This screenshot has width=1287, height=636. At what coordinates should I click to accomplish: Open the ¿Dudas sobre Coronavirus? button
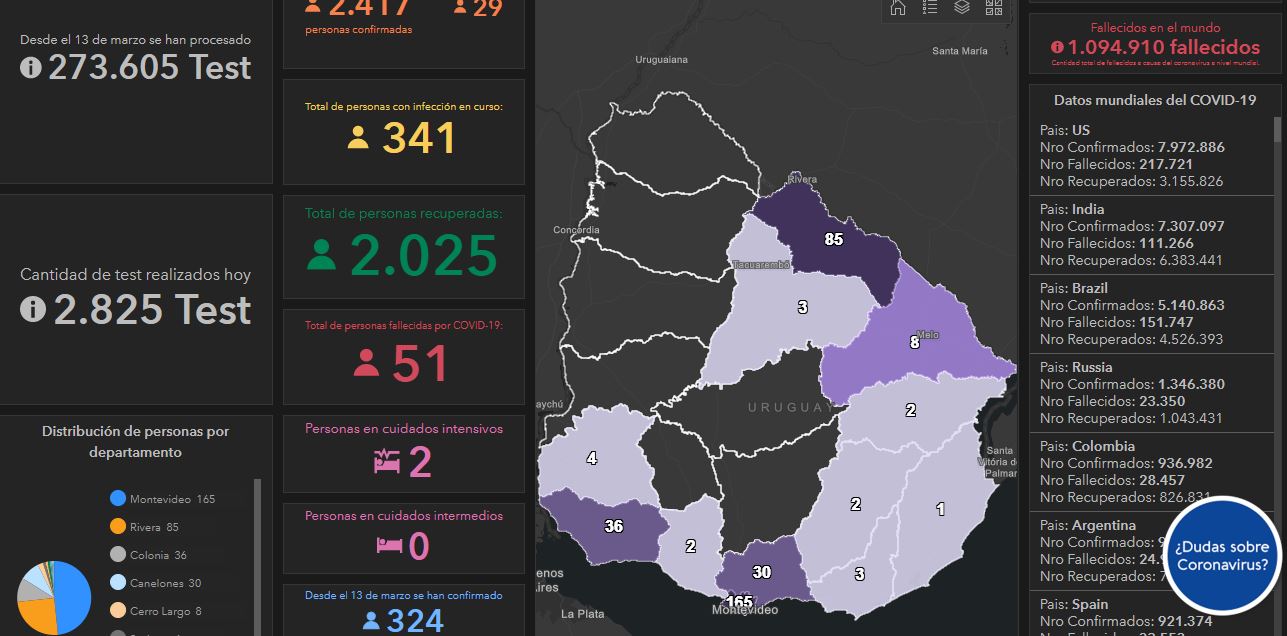coord(1222,556)
